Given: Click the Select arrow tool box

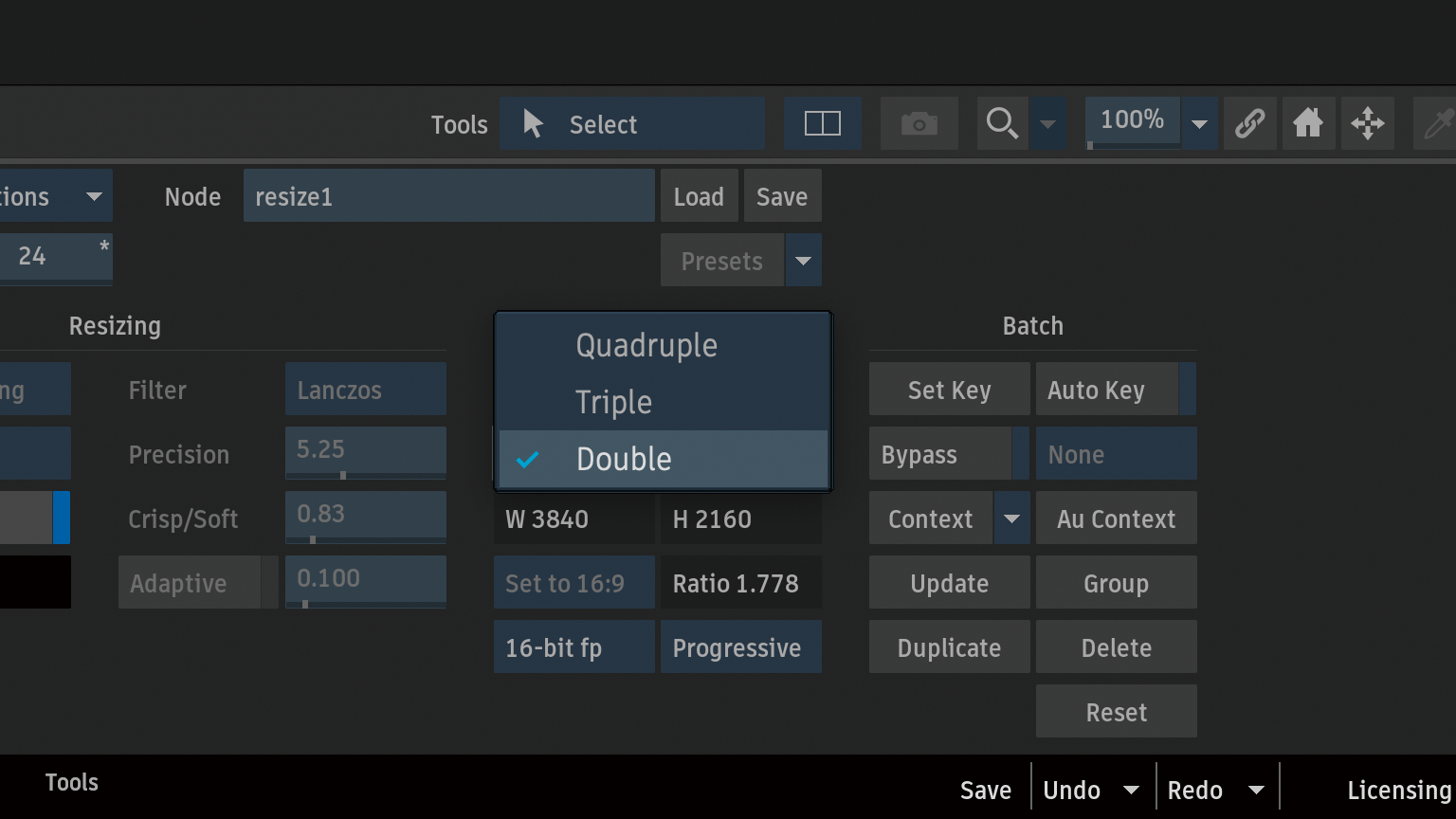Looking at the screenshot, I should click(x=632, y=124).
